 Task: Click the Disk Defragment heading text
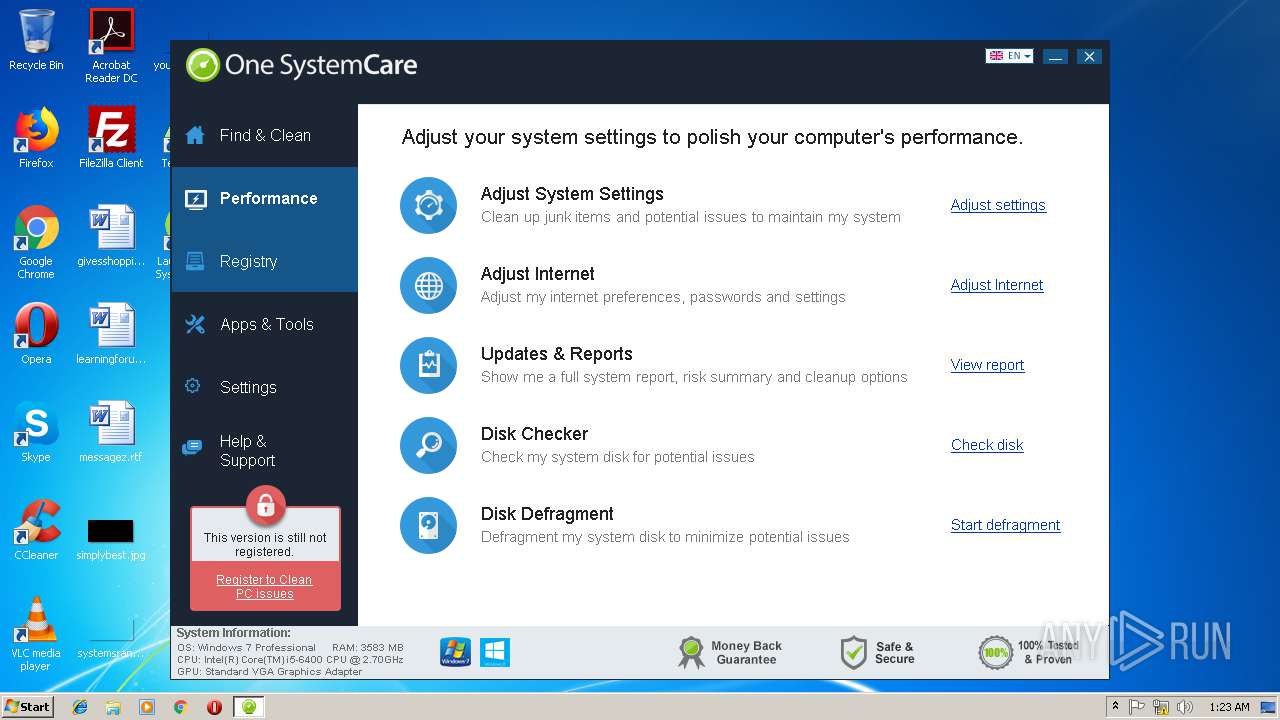(x=547, y=514)
